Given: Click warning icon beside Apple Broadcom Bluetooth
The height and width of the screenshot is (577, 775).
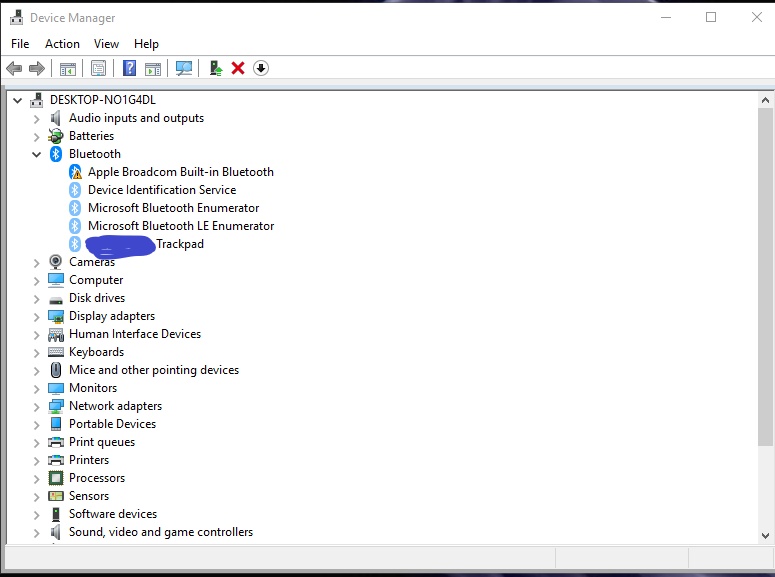Looking at the screenshot, I should (75, 172).
